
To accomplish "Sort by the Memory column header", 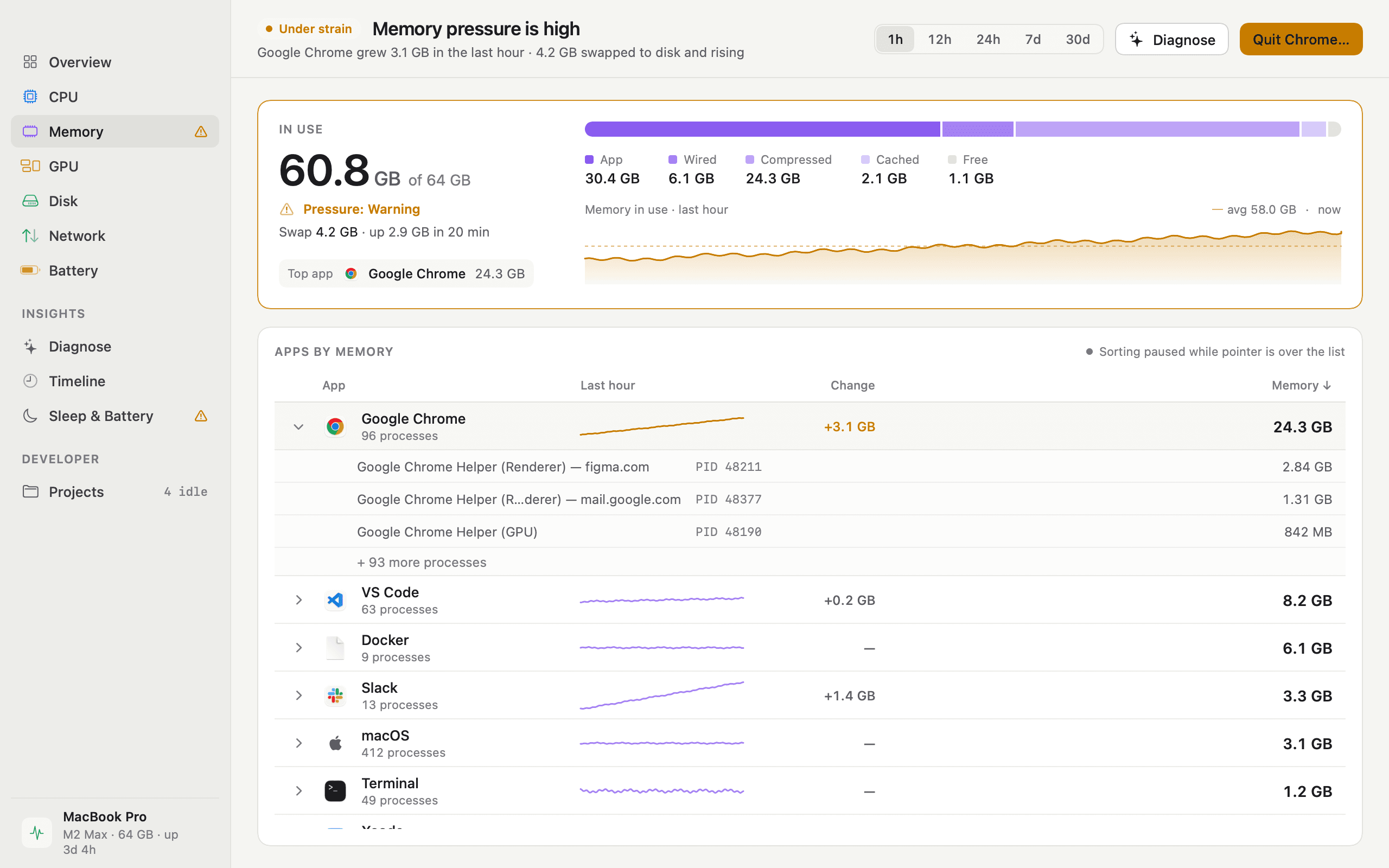I will (1301, 385).
